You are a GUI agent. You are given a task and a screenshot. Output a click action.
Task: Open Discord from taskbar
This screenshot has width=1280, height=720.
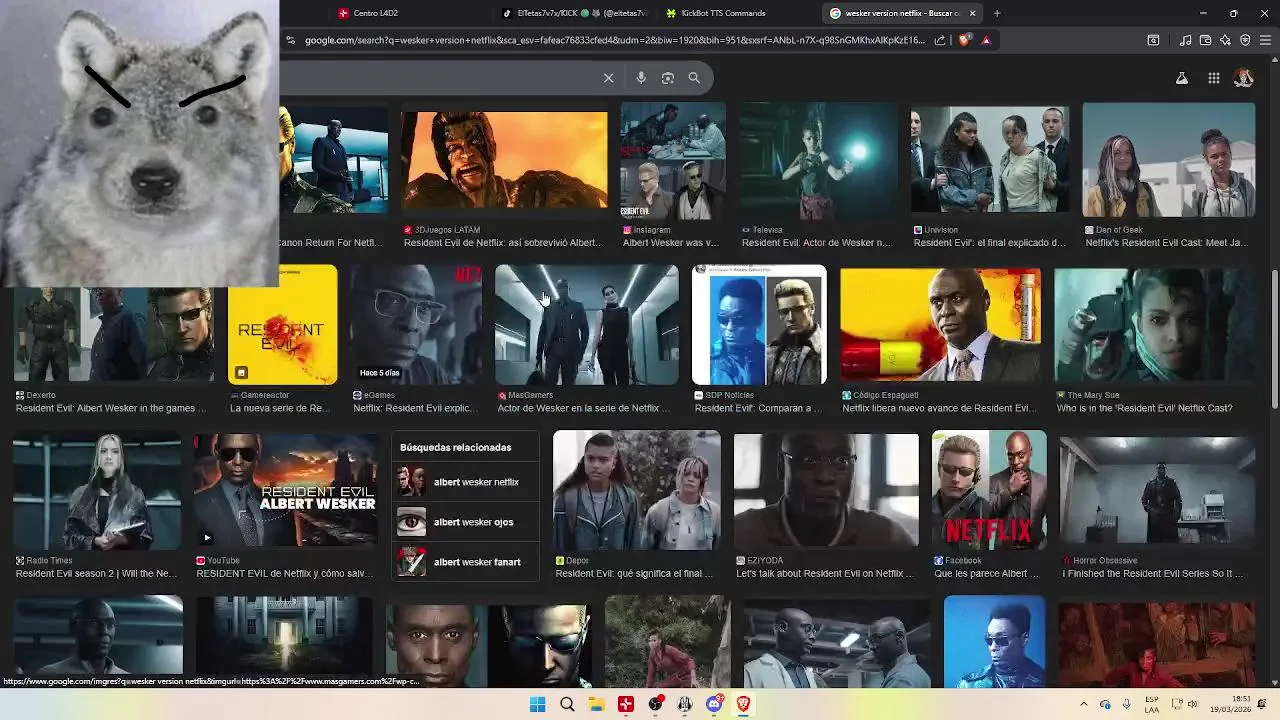click(x=714, y=704)
